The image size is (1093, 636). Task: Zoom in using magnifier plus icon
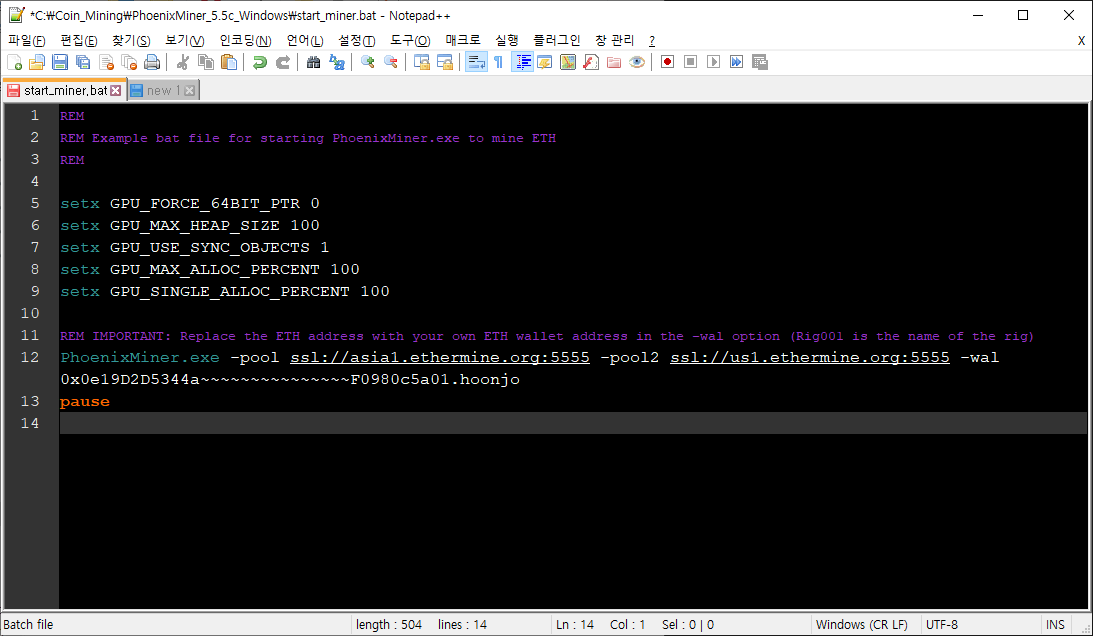[367, 62]
